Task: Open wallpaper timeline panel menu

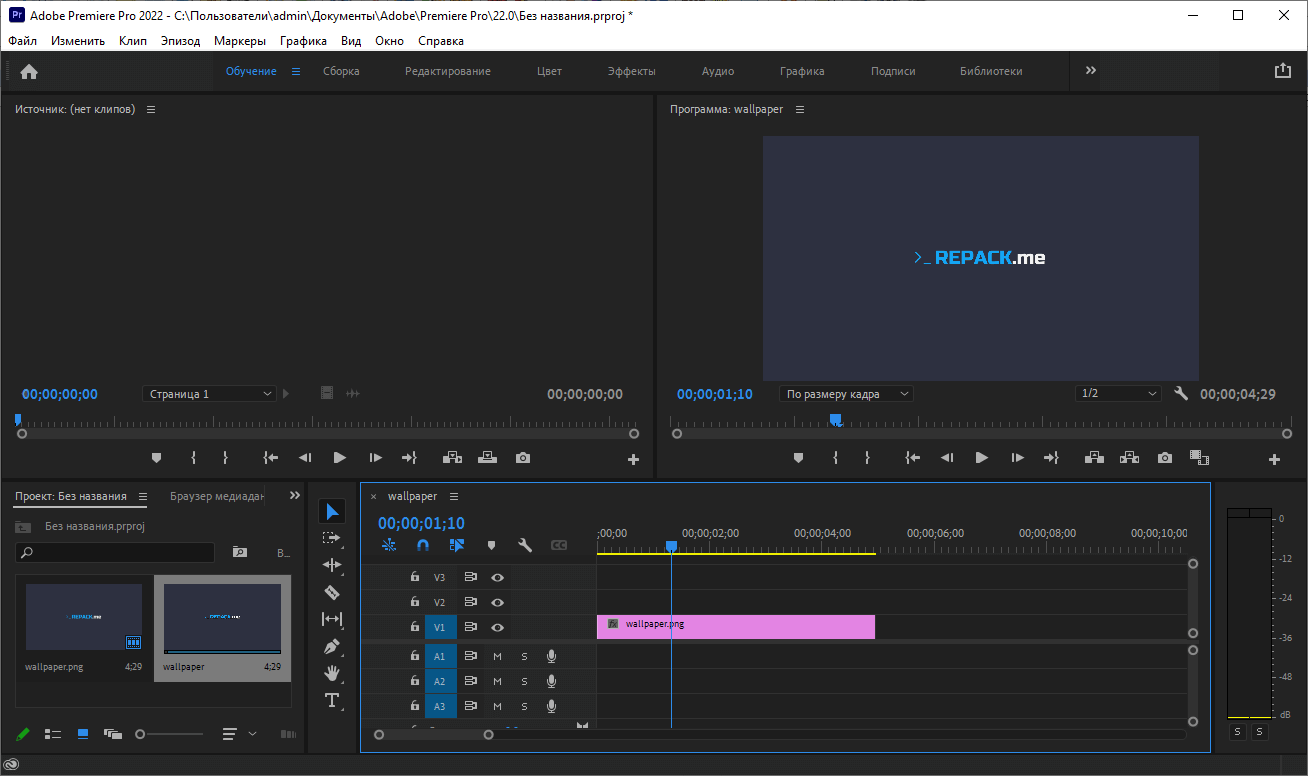Action: (454, 496)
